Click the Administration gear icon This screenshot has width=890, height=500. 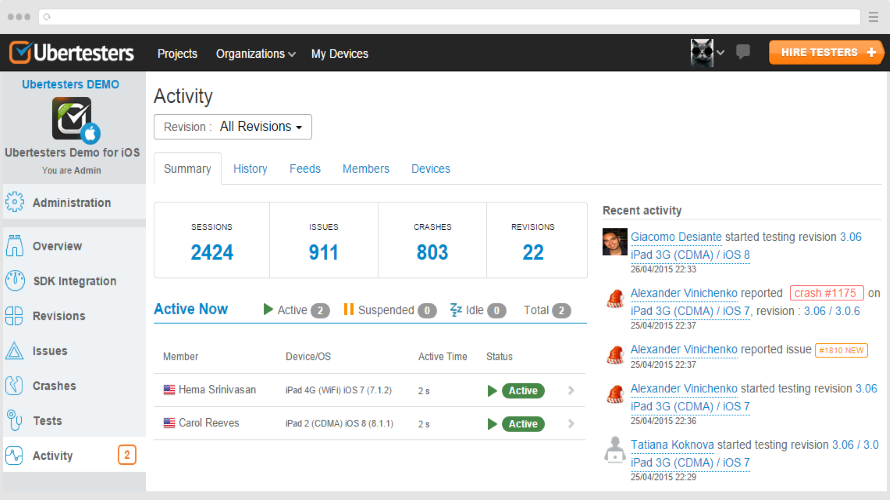point(15,202)
